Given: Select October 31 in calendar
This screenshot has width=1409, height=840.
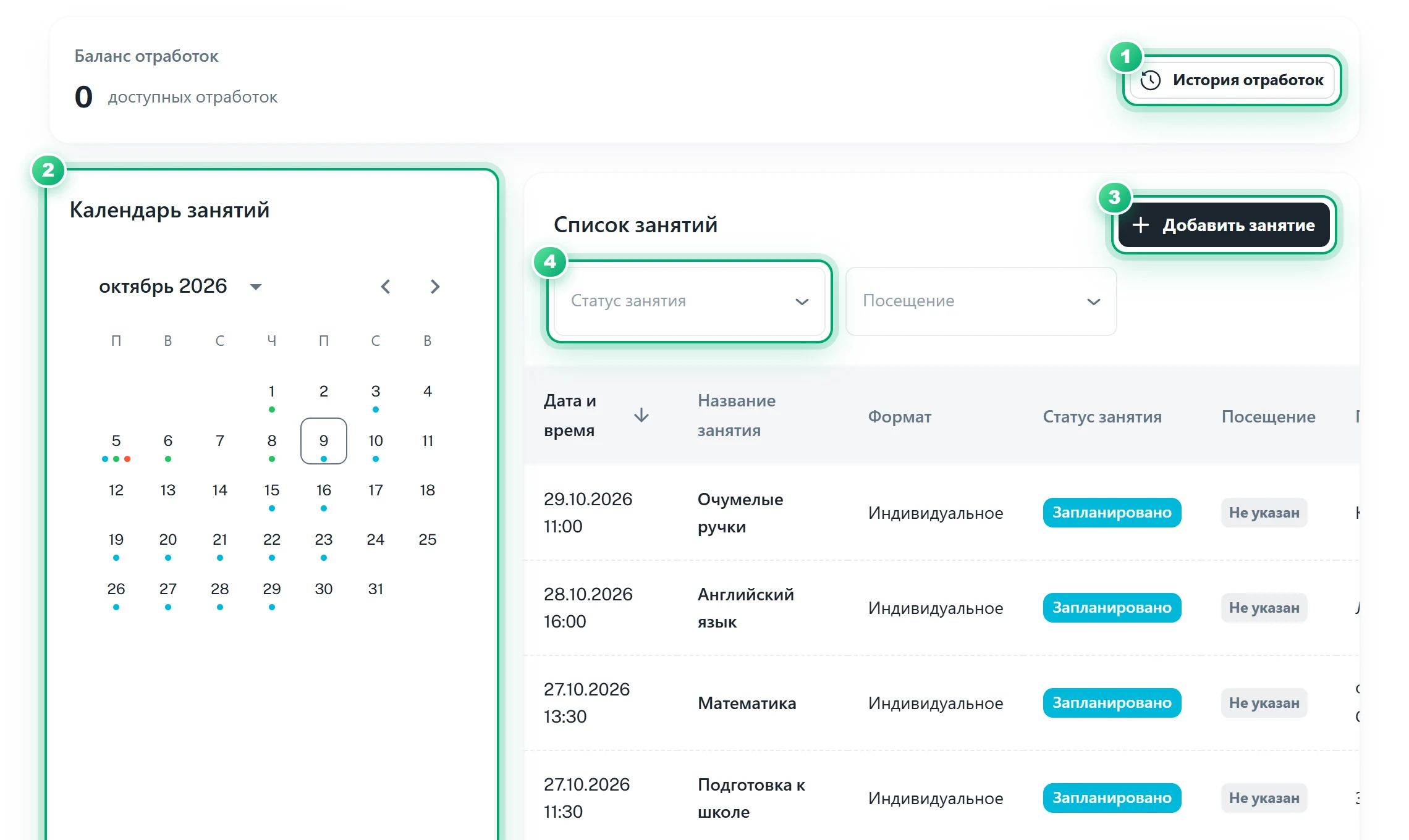Looking at the screenshot, I should (376, 589).
